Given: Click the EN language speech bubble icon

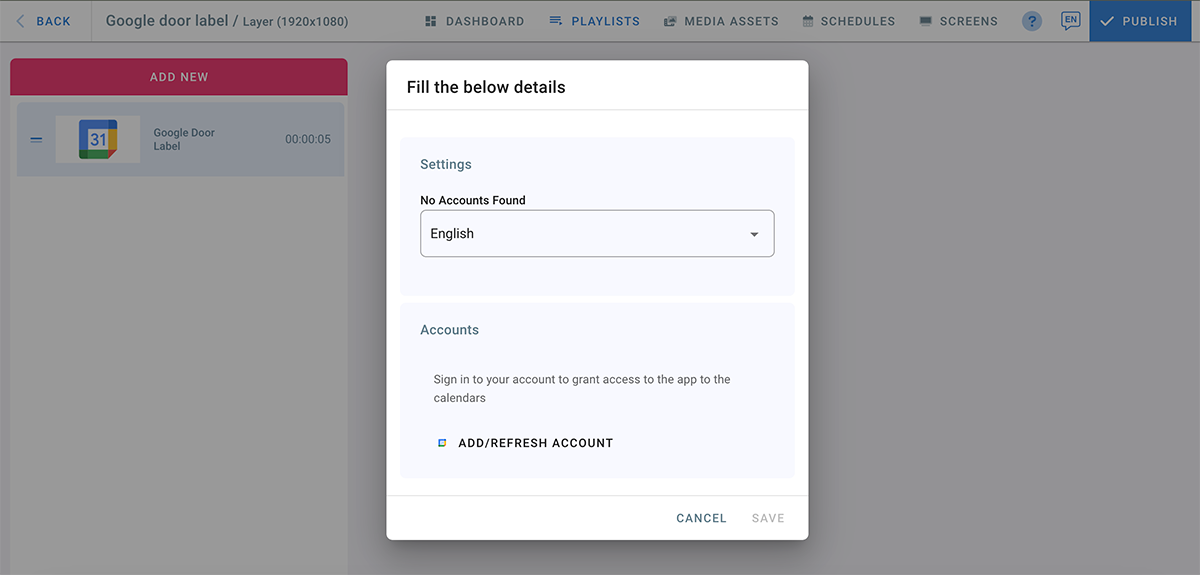Looking at the screenshot, I should [1070, 20].
